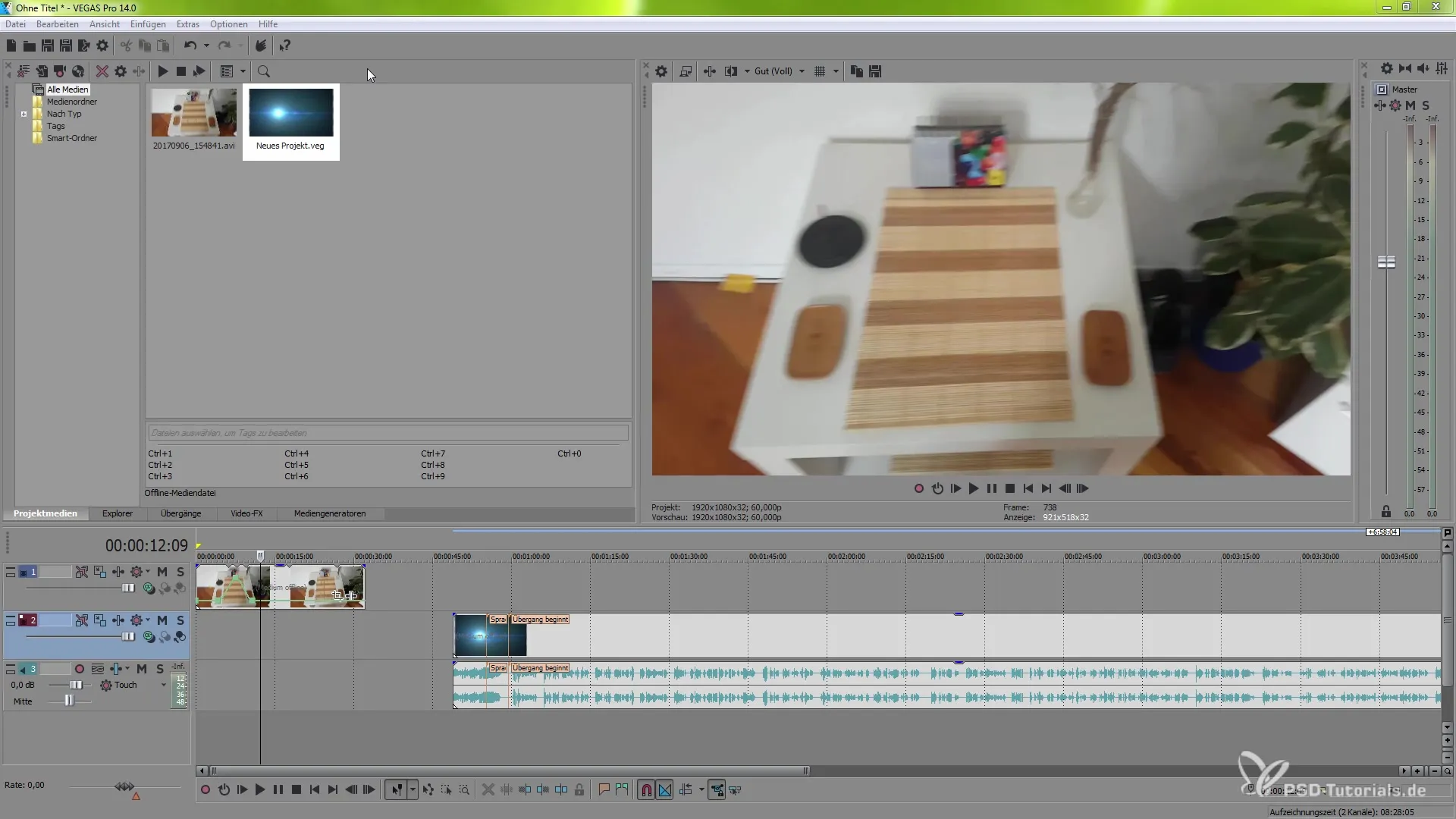Viewport: 1456px width, 819px height.
Task: Toggle preview on external monitor icon
Action: tap(686, 71)
